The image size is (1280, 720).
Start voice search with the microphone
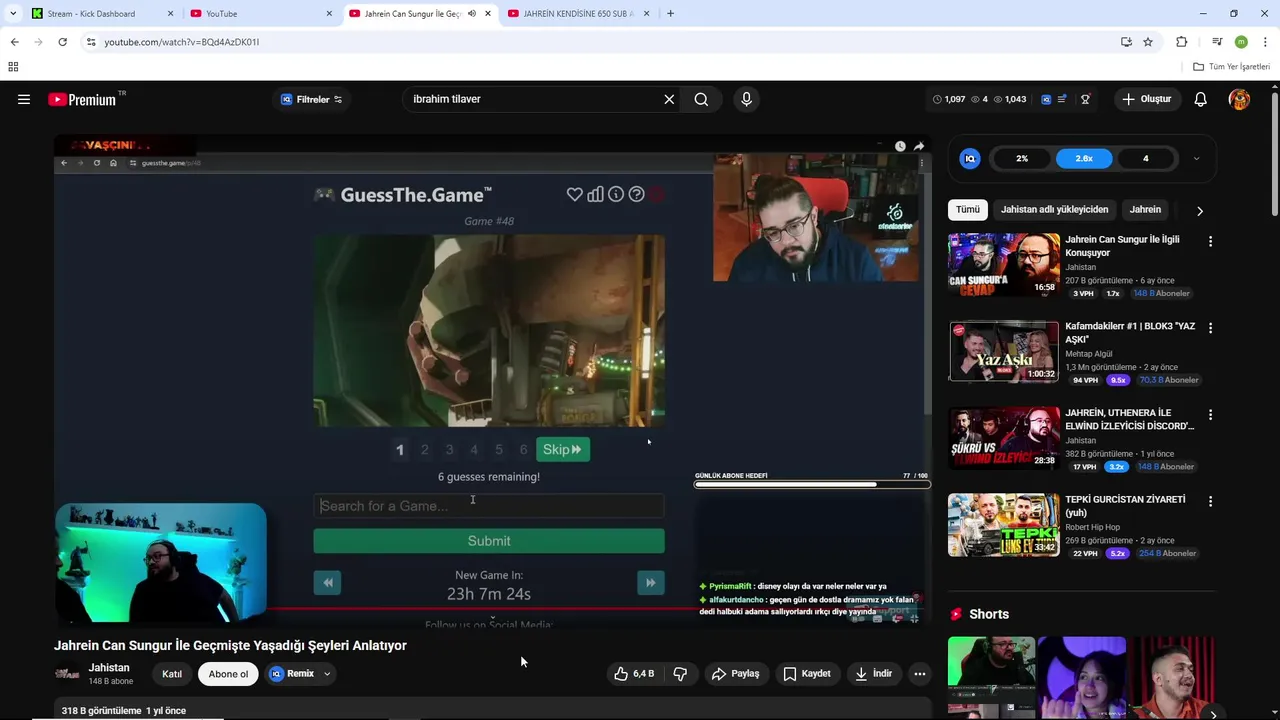[x=746, y=99]
